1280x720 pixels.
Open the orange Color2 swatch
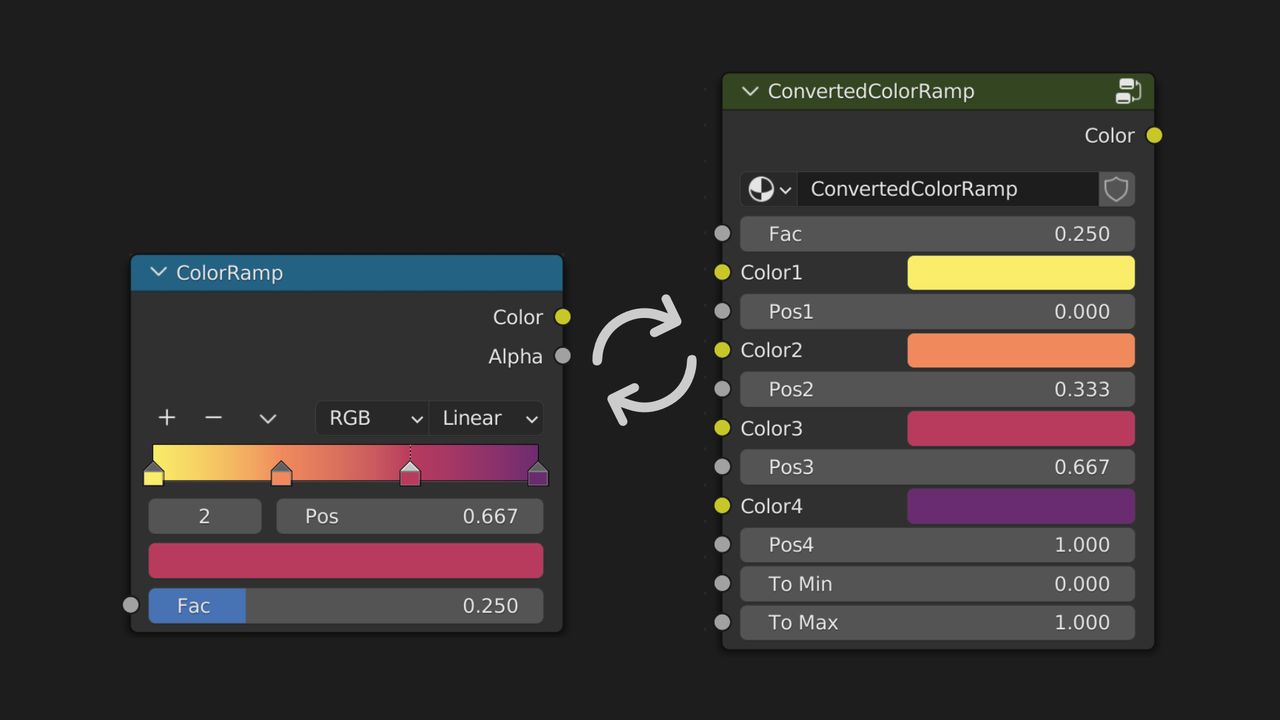coord(1021,350)
